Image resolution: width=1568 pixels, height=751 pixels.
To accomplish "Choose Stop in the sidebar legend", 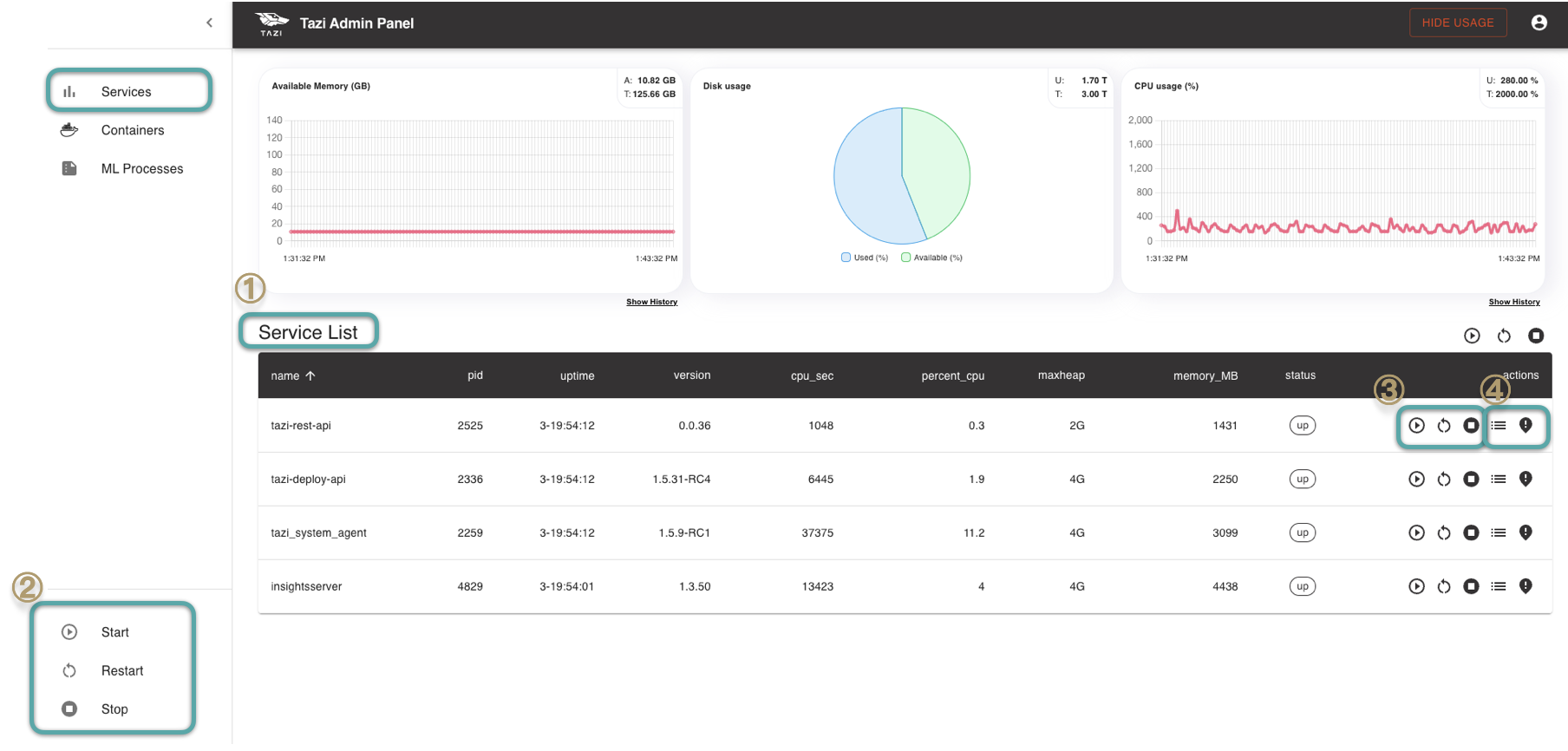I will (113, 709).
